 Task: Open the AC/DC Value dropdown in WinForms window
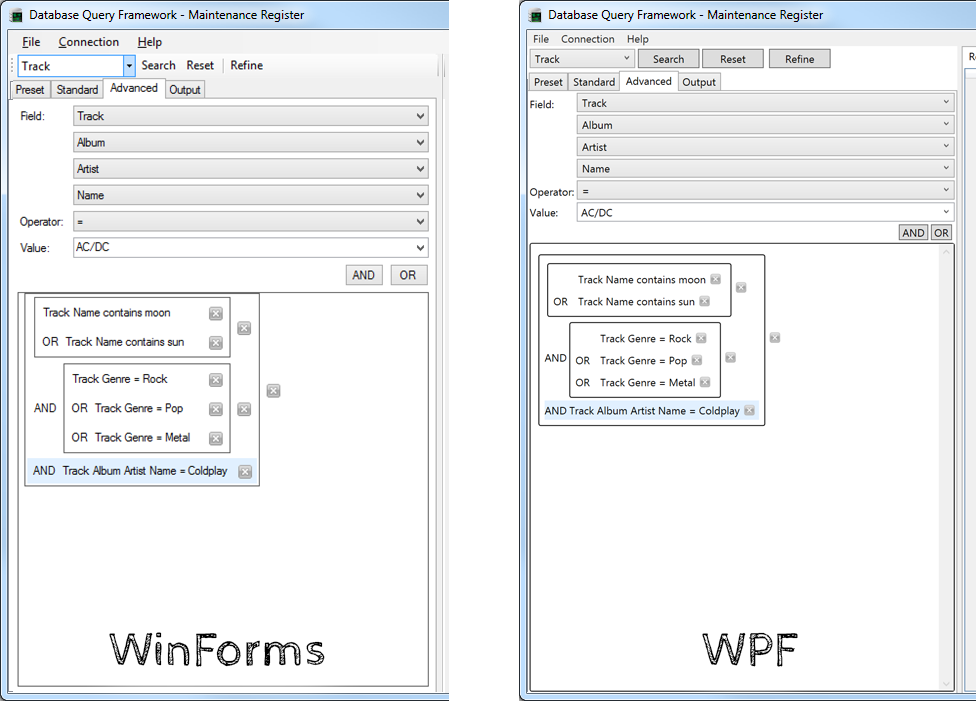pyautogui.click(x=421, y=248)
